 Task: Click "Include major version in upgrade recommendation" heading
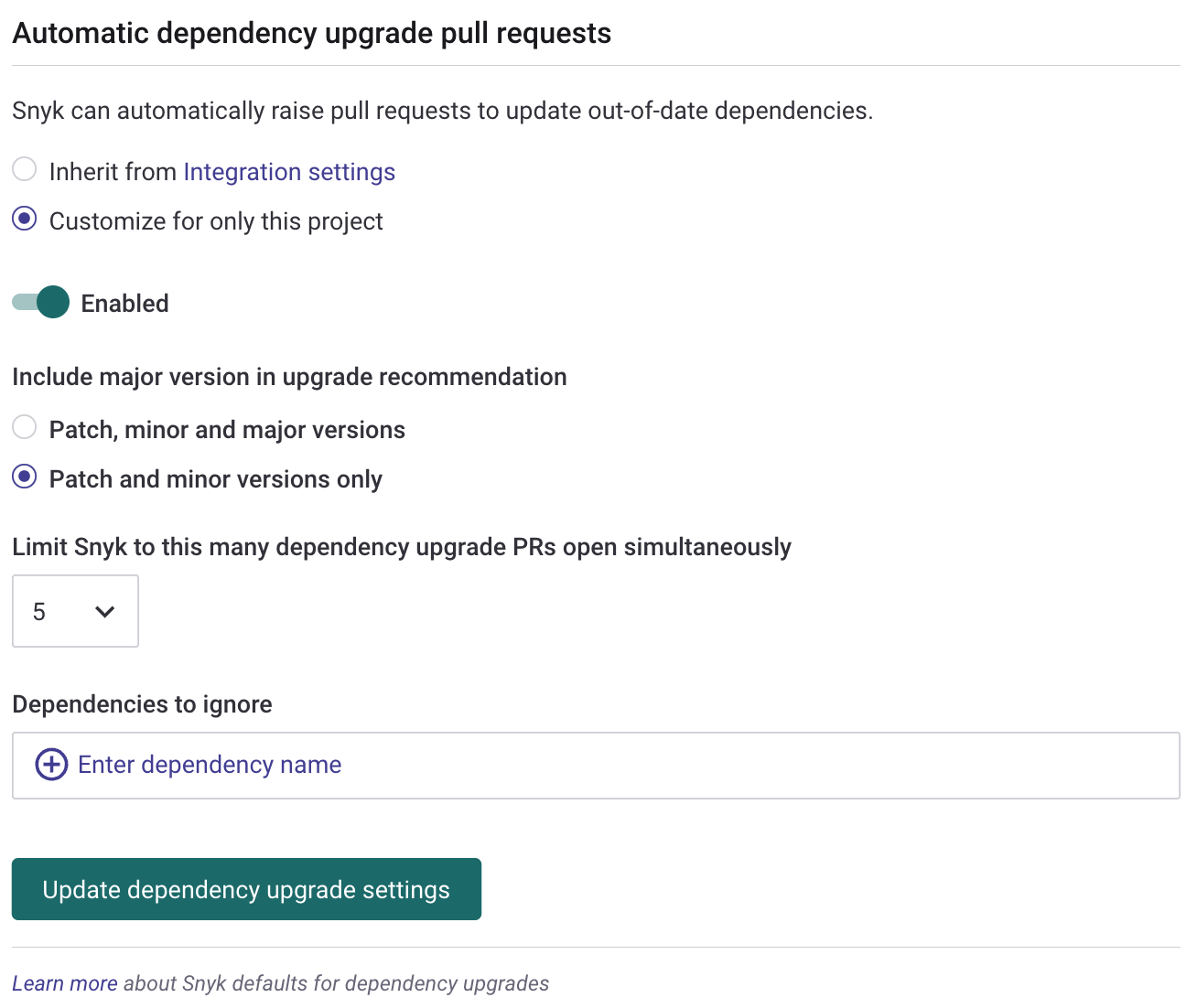tap(289, 377)
